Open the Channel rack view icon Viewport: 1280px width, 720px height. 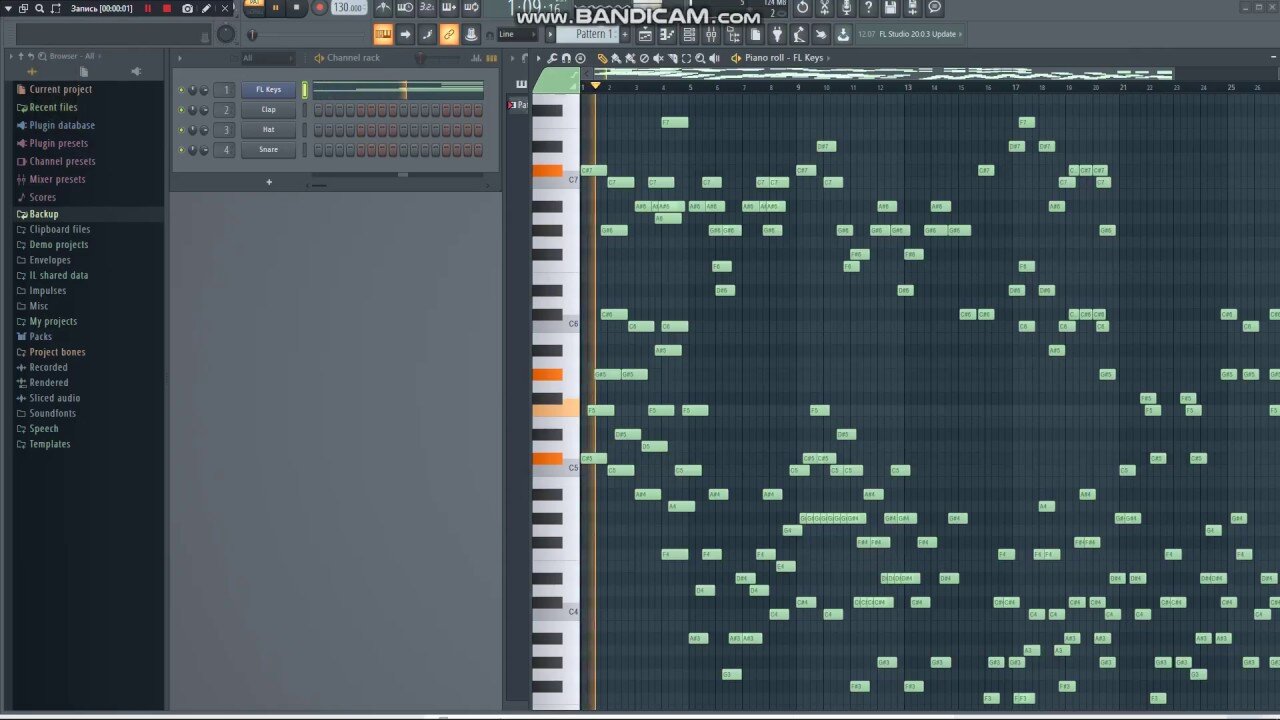(689, 34)
